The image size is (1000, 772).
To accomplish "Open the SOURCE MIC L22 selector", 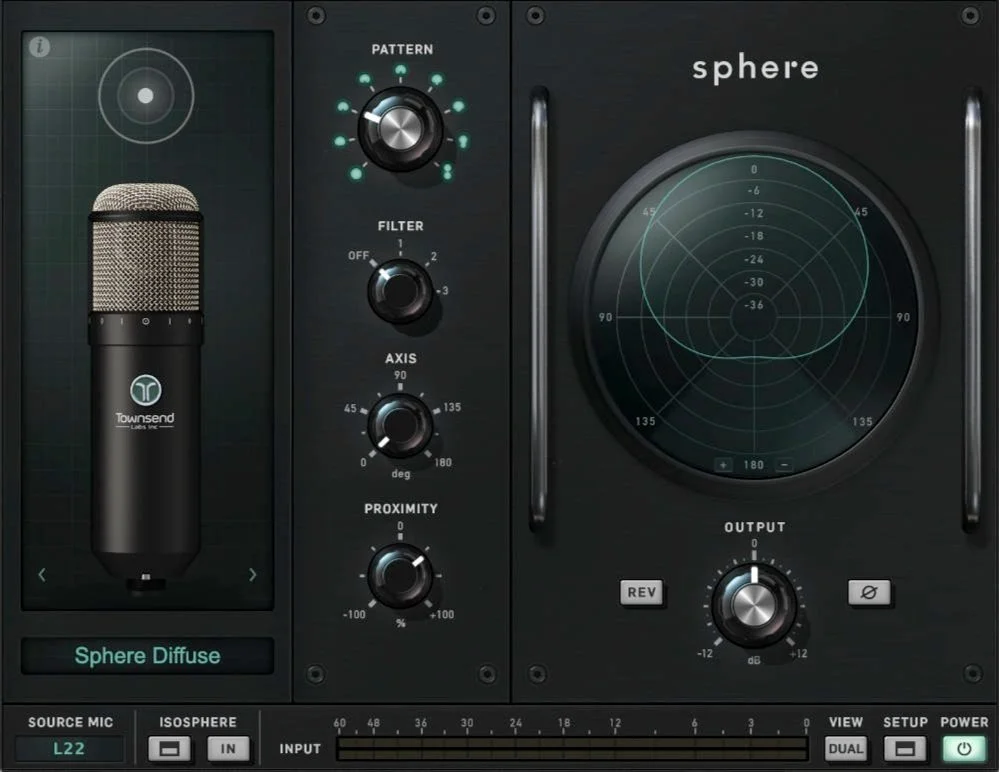I will click(x=70, y=747).
